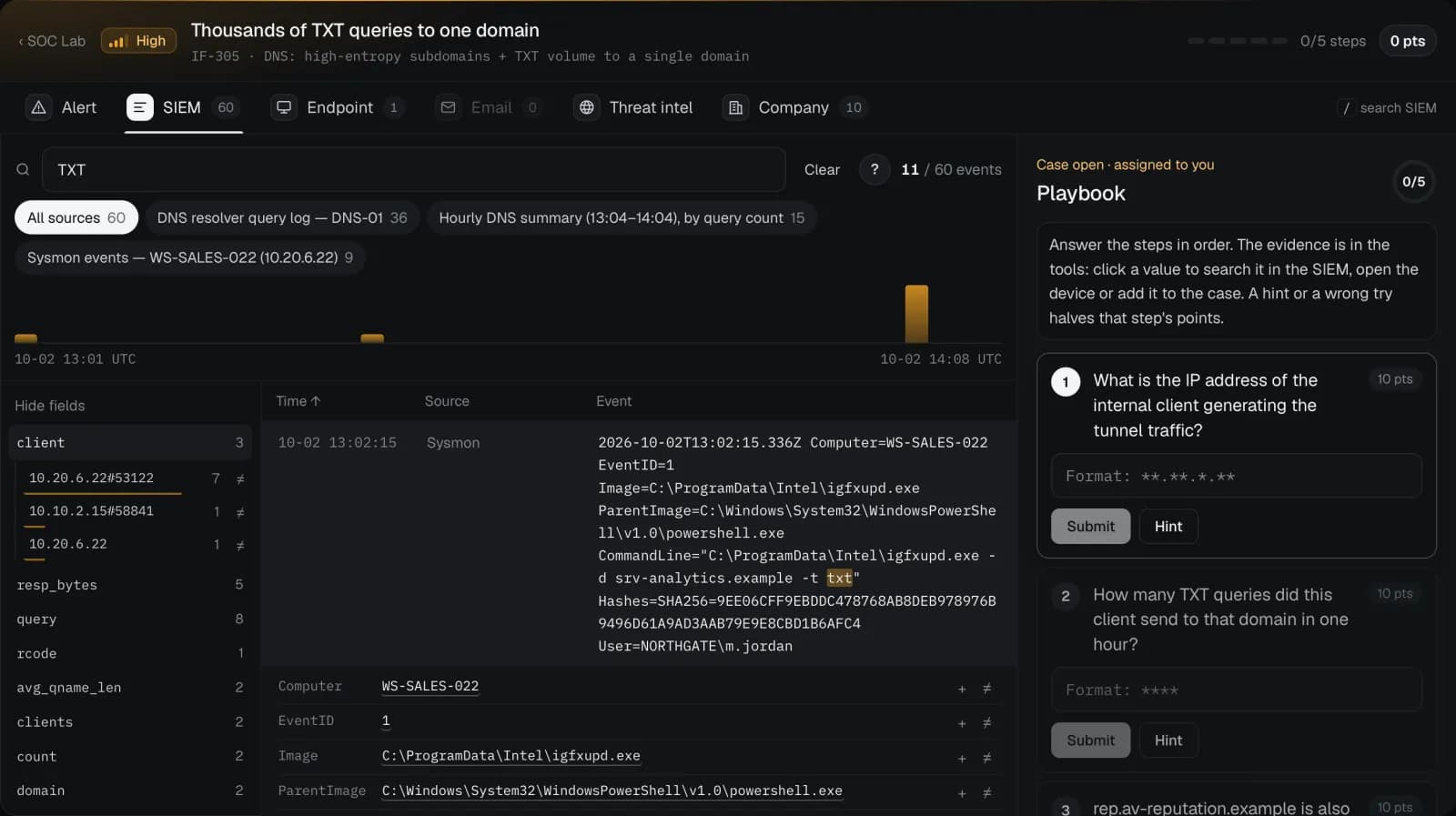Click the tallest histogram bar near 14:08
The height and width of the screenshot is (816, 1456).
click(x=916, y=314)
